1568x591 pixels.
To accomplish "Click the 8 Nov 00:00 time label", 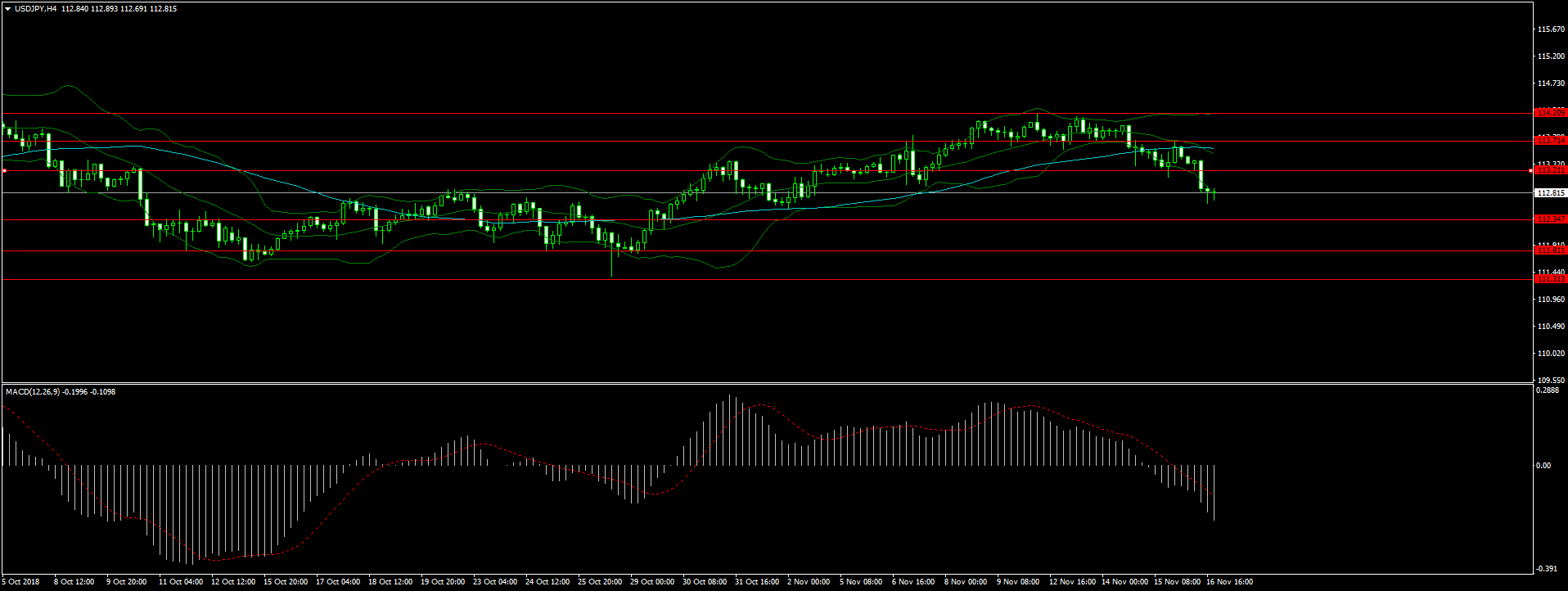I will pos(966,582).
